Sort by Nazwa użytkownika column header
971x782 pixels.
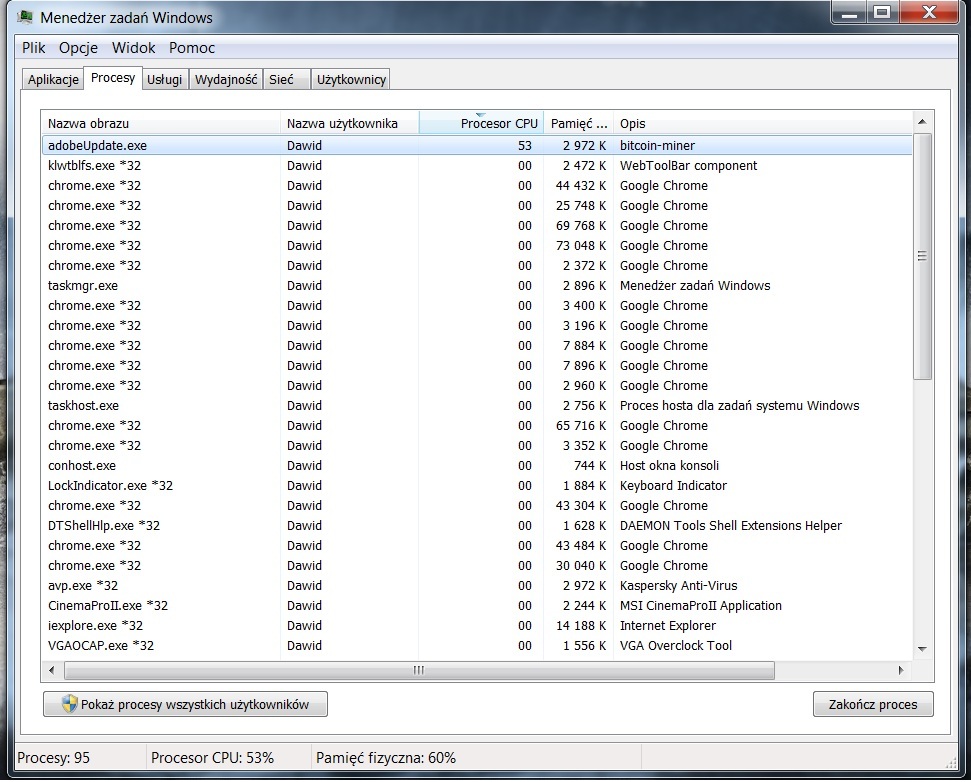pyautogui.click(x=350, y=123)
